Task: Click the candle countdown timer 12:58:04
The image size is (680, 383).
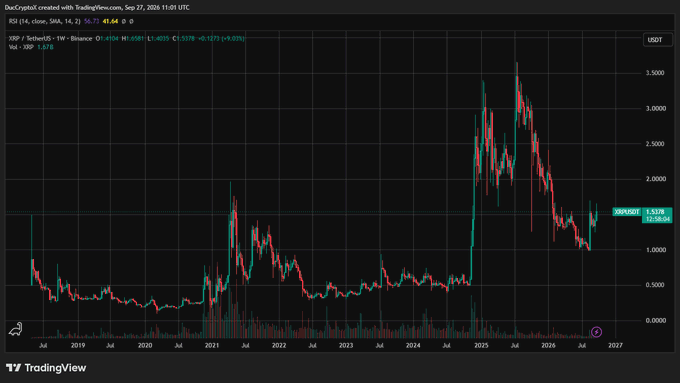Action: click(658, 219)
